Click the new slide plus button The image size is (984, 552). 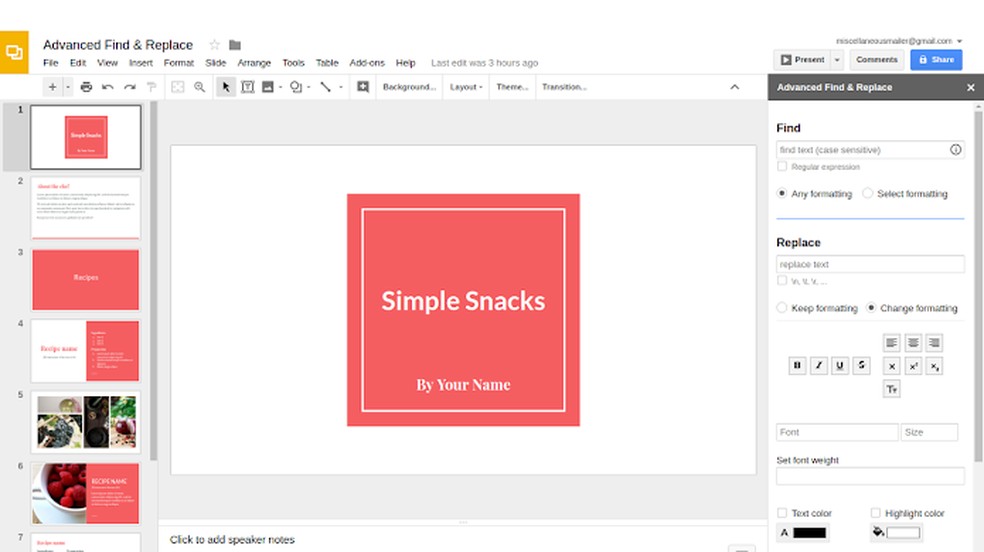pyautogui.click(x=53, y=87)
